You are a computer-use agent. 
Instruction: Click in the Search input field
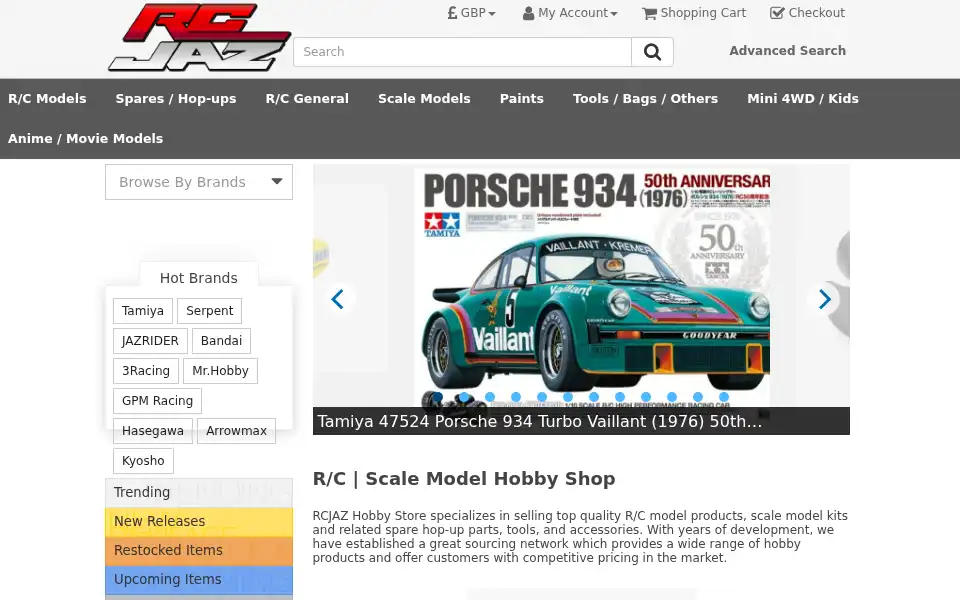pyautogui.click(x=462, y=52)
